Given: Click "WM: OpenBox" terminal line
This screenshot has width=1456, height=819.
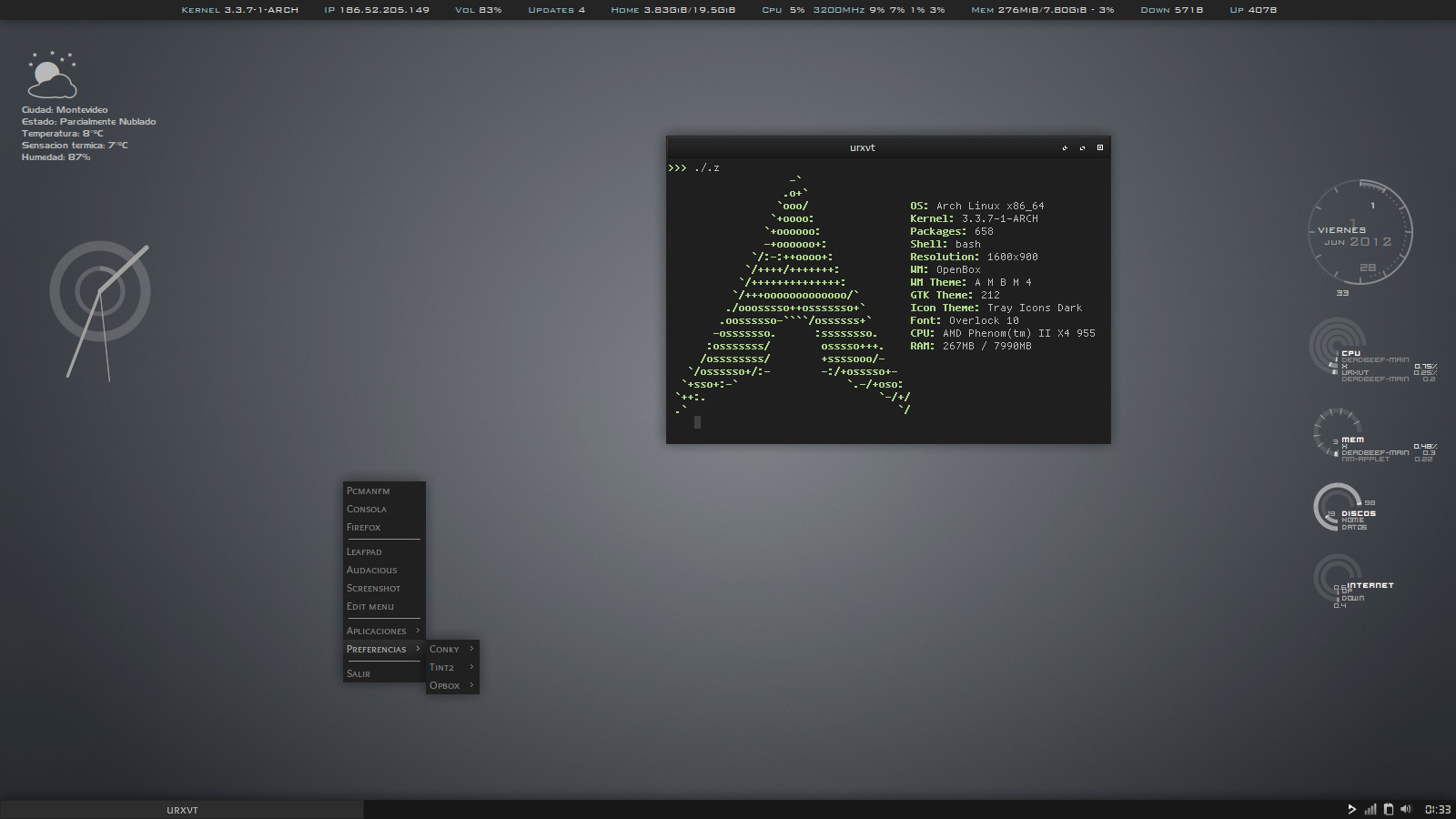Looking at the screenshot, I should click(945, 269).
